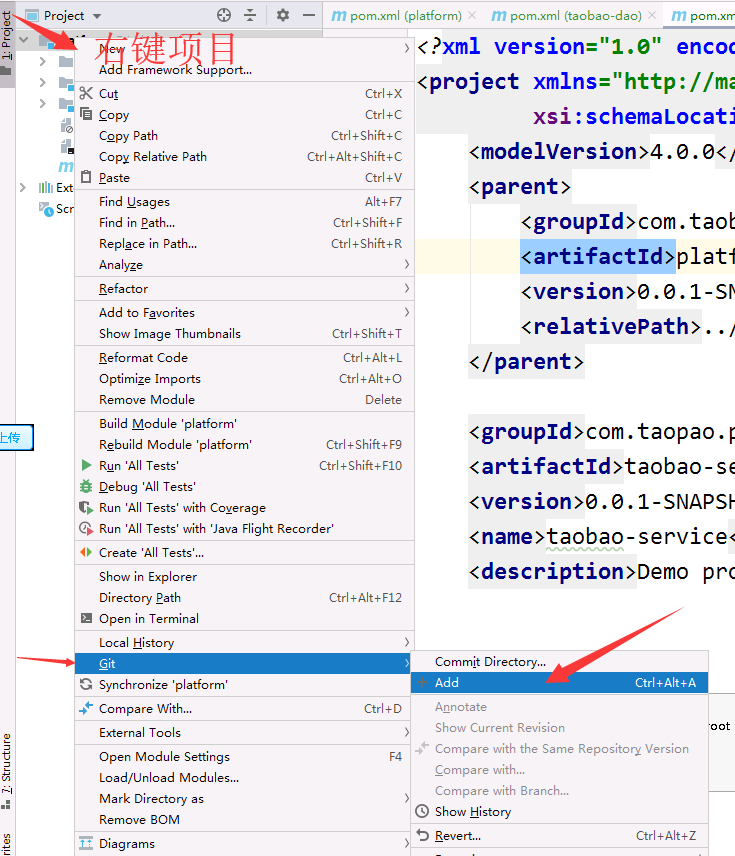
Task: Choose Commit Directory... in Git submenu
Action: point(560,662)
